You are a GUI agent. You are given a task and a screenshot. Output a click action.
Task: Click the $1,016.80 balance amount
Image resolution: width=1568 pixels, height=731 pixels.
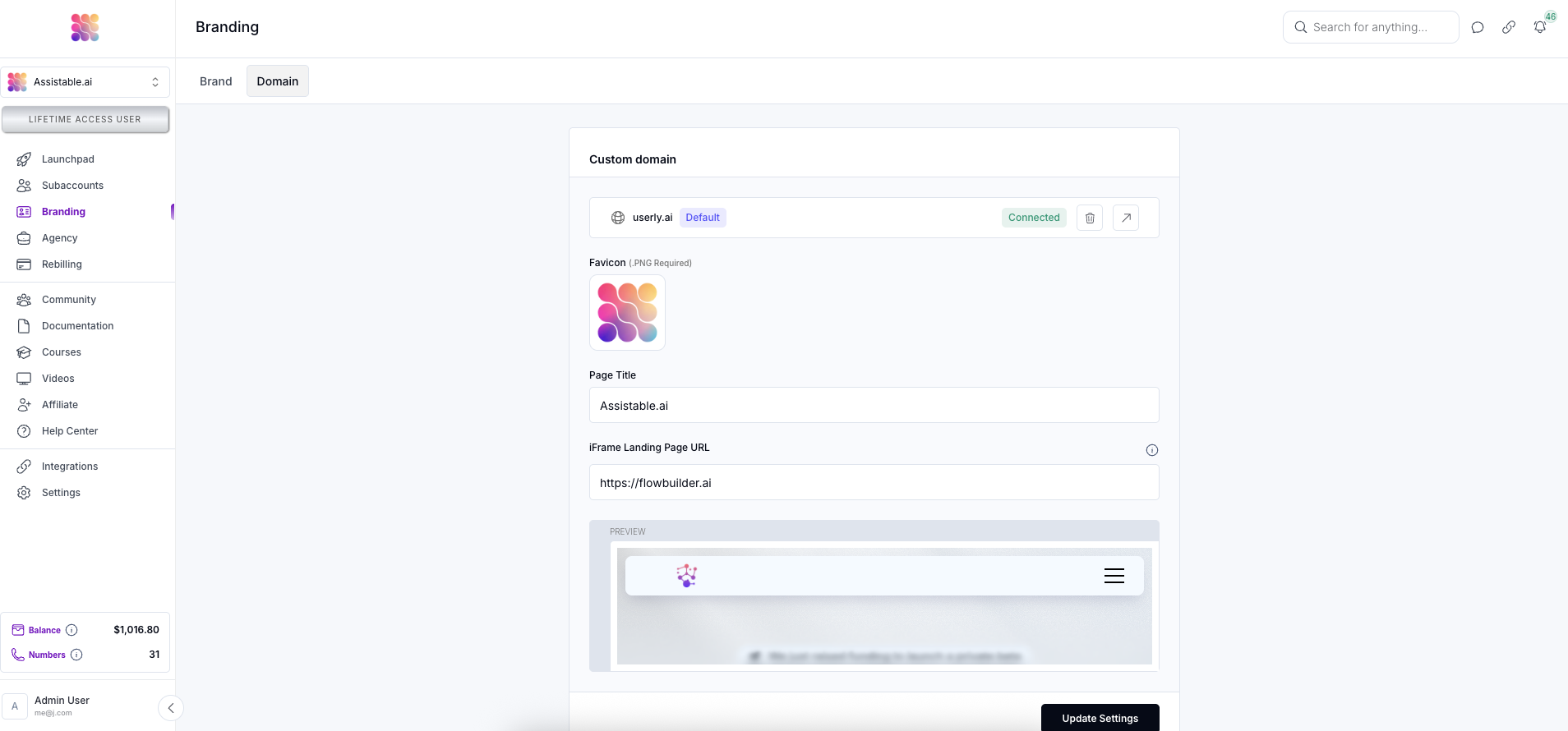click(136, 630)
